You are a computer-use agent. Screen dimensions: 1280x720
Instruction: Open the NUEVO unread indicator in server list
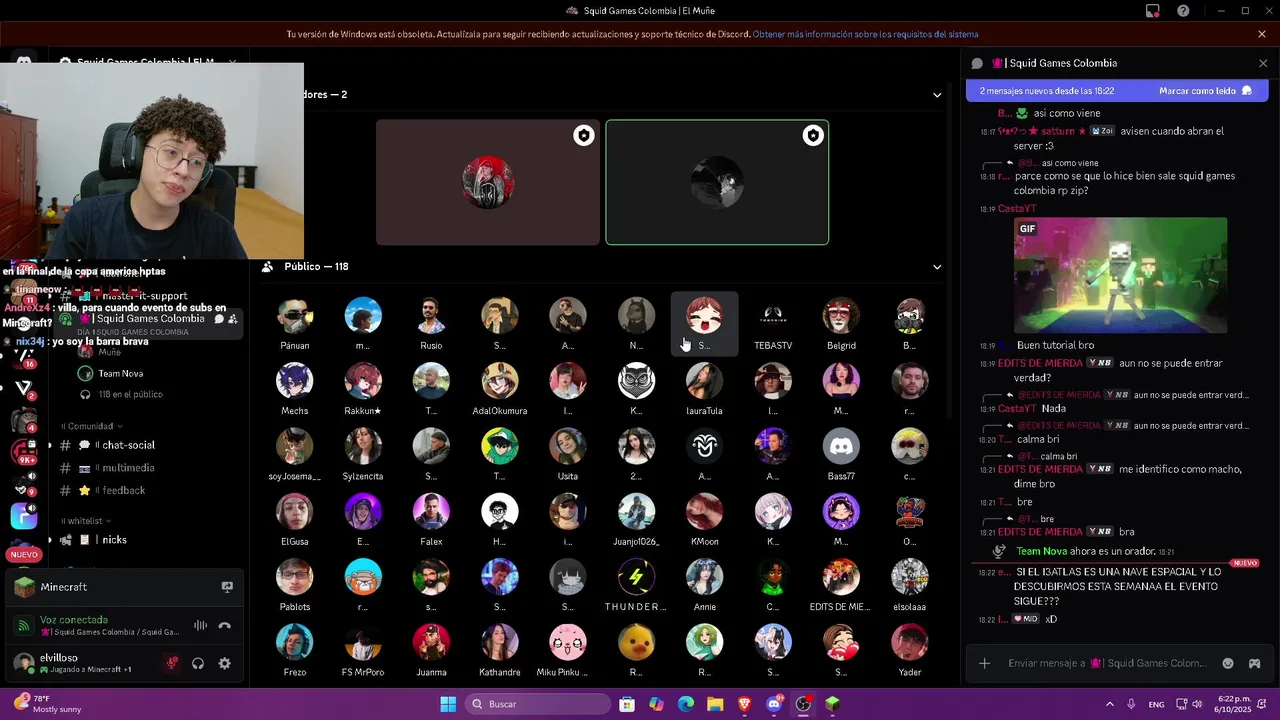coord(24,554)
